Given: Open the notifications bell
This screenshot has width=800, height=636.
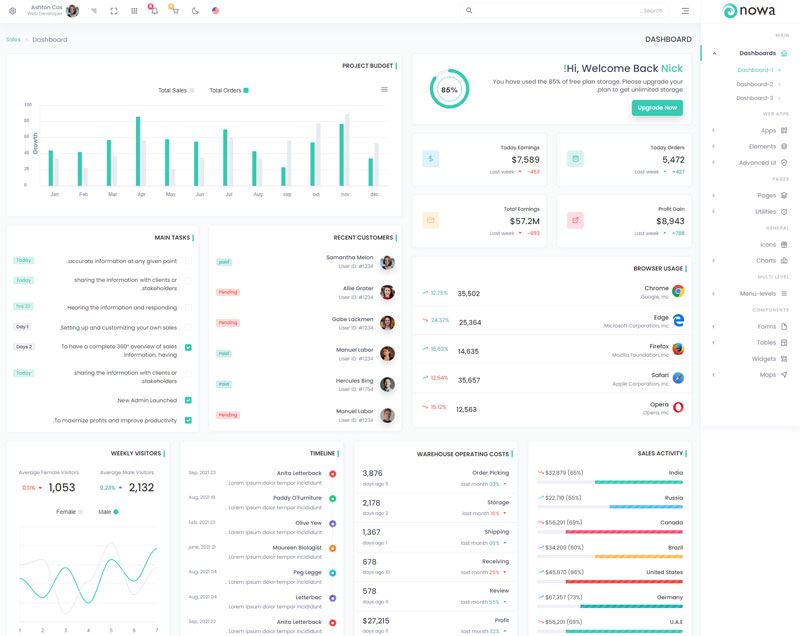Looking at the screenshot, I should point(154,11).
